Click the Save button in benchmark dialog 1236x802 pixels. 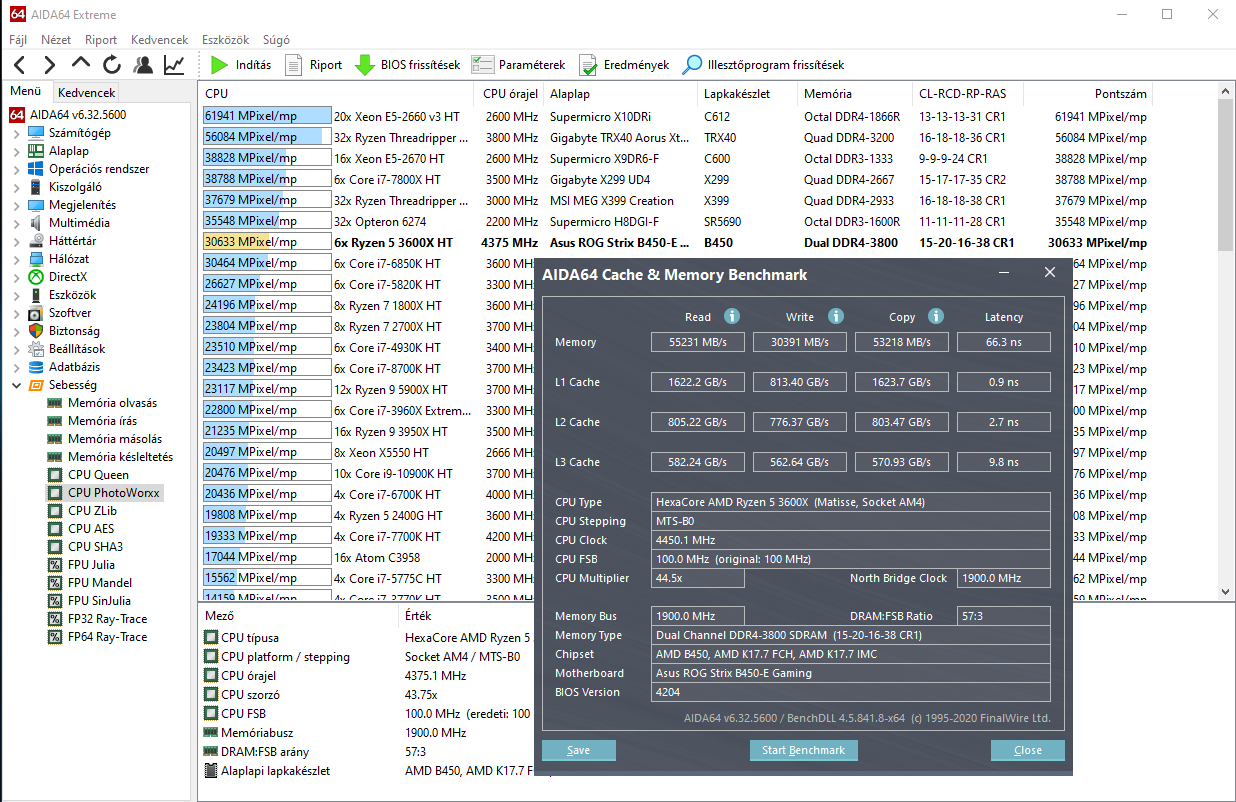click(578, 750)
